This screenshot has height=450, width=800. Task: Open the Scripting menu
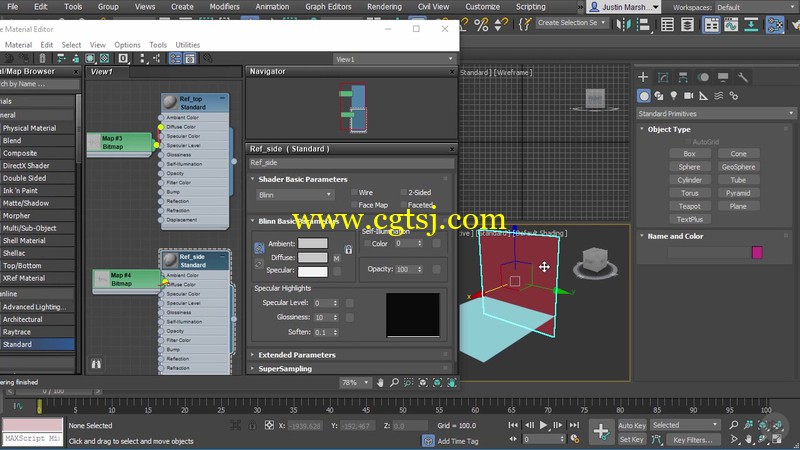tap(531, 7)
